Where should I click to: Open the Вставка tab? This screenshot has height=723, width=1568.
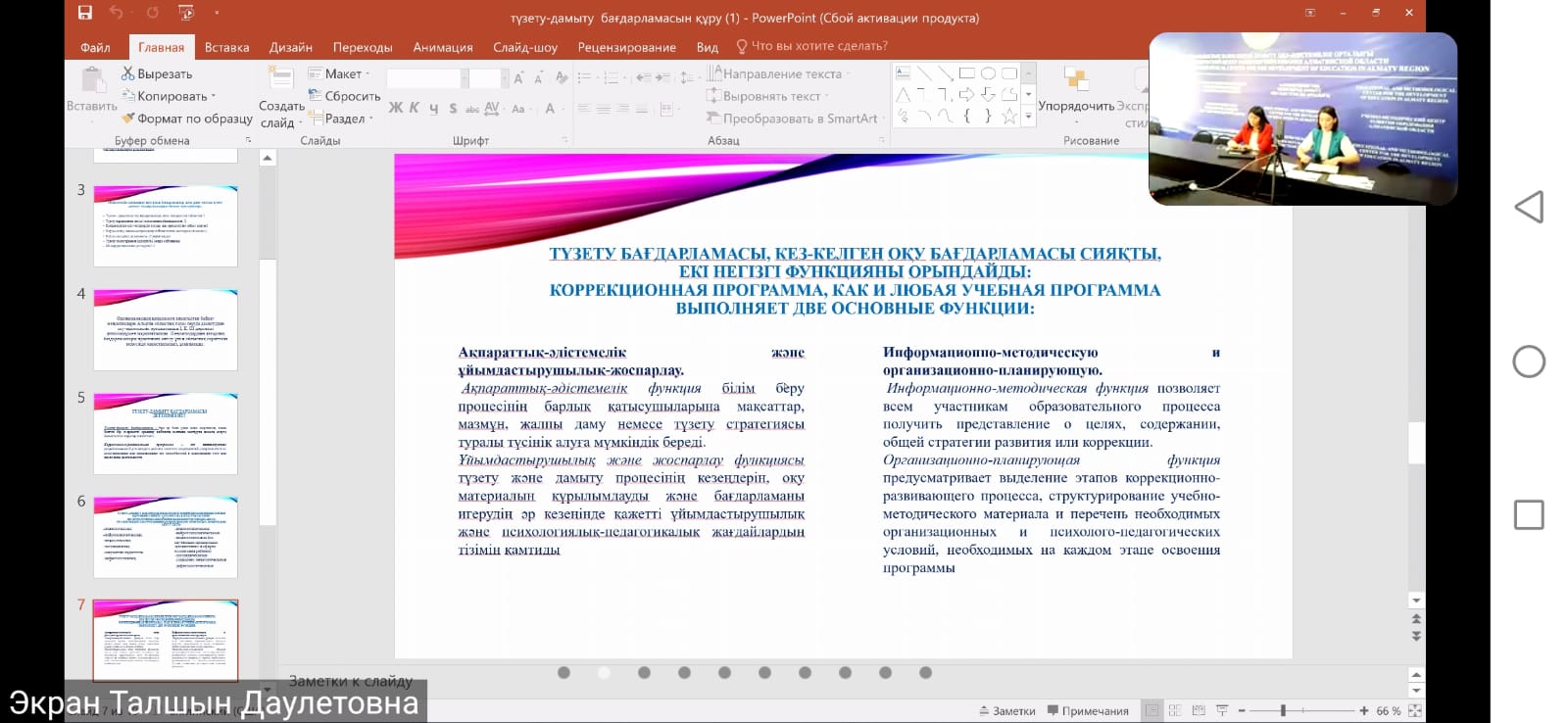point(226,47)
